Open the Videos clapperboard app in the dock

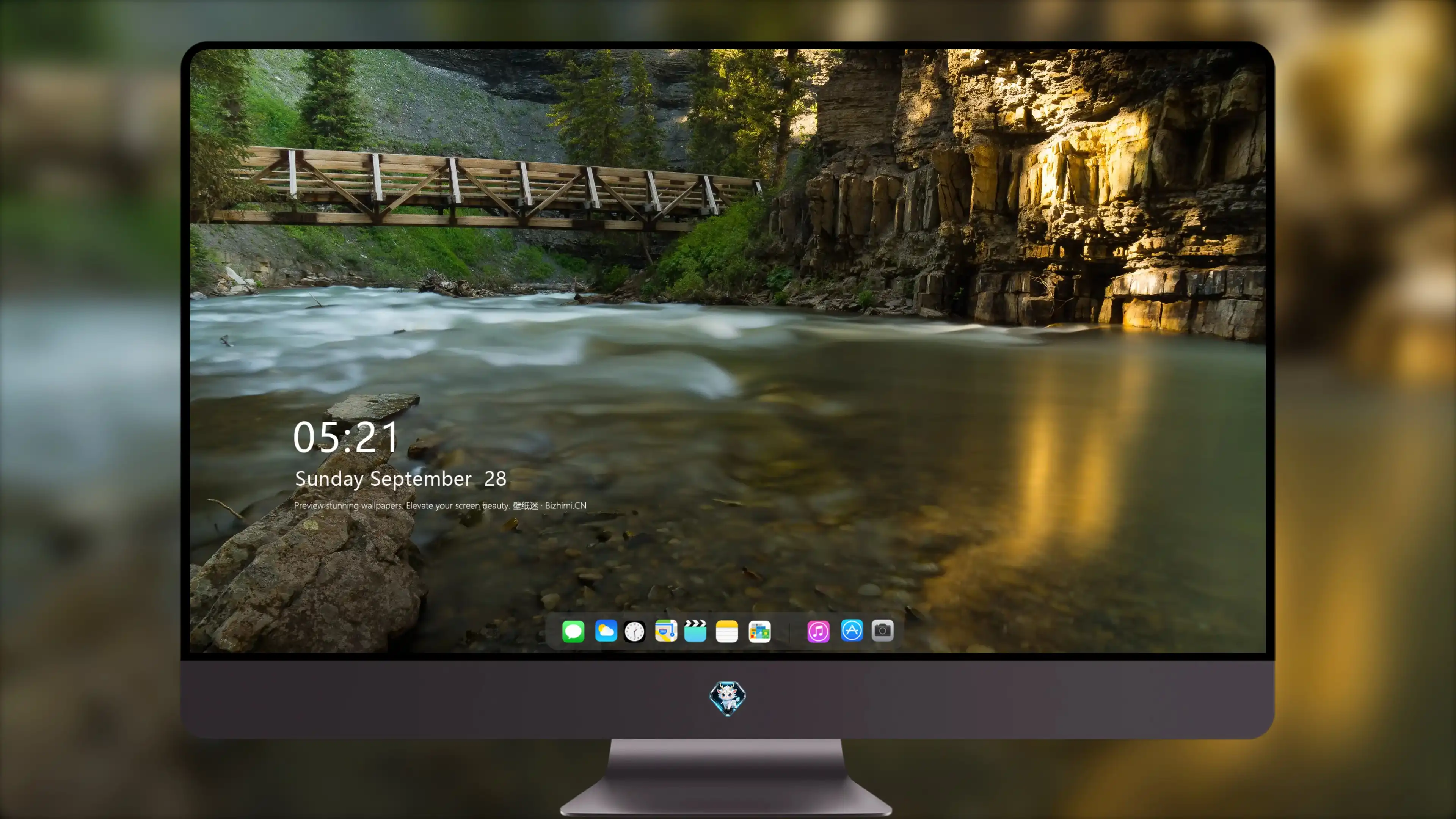pos(695,631)
